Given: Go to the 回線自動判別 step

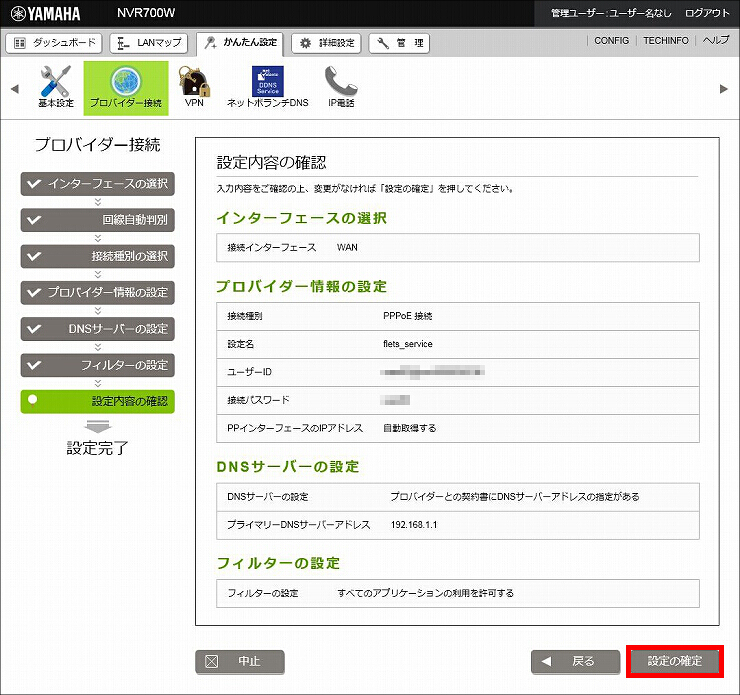Looking at the screenshot, I should (x=98, y=220).
